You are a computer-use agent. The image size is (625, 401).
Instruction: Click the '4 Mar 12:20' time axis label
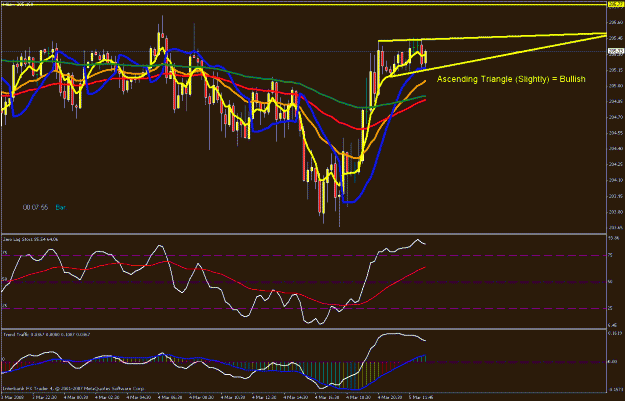tap(265, 397)
